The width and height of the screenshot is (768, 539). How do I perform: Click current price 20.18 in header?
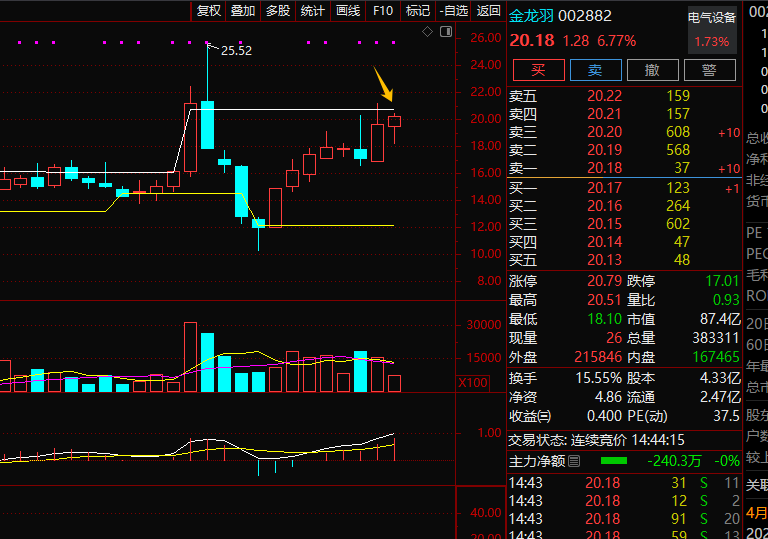tap(532, 40)
